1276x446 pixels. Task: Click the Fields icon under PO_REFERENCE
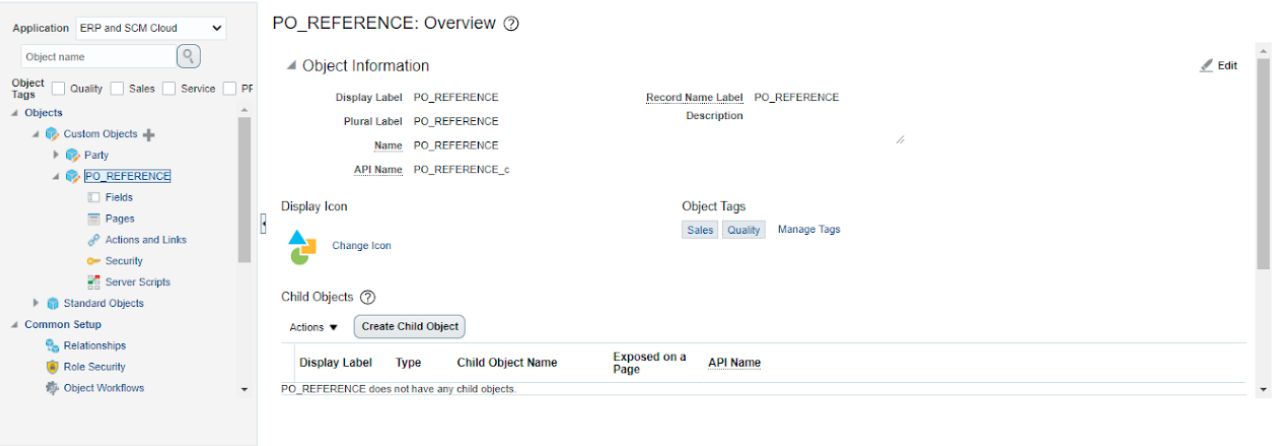[94, 198]
